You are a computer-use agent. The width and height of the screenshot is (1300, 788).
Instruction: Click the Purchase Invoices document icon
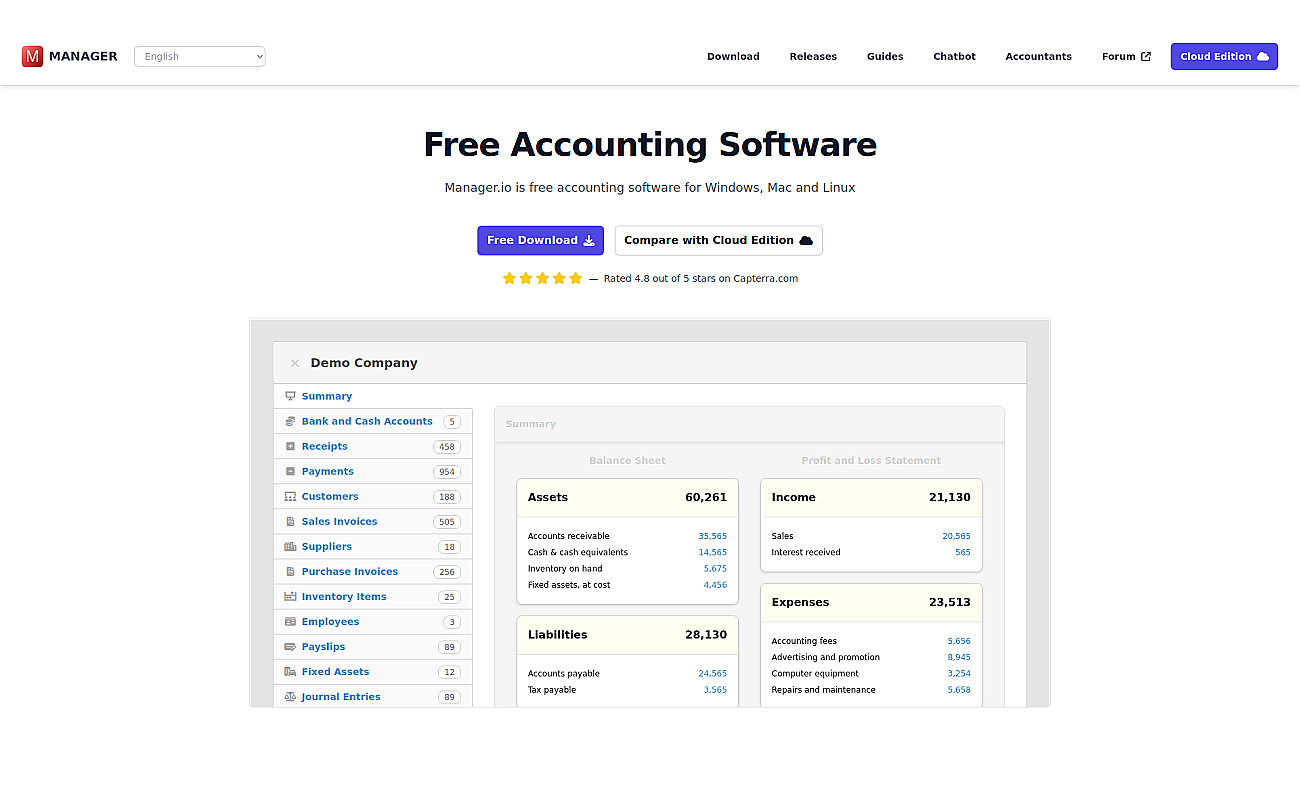[290, 571]
